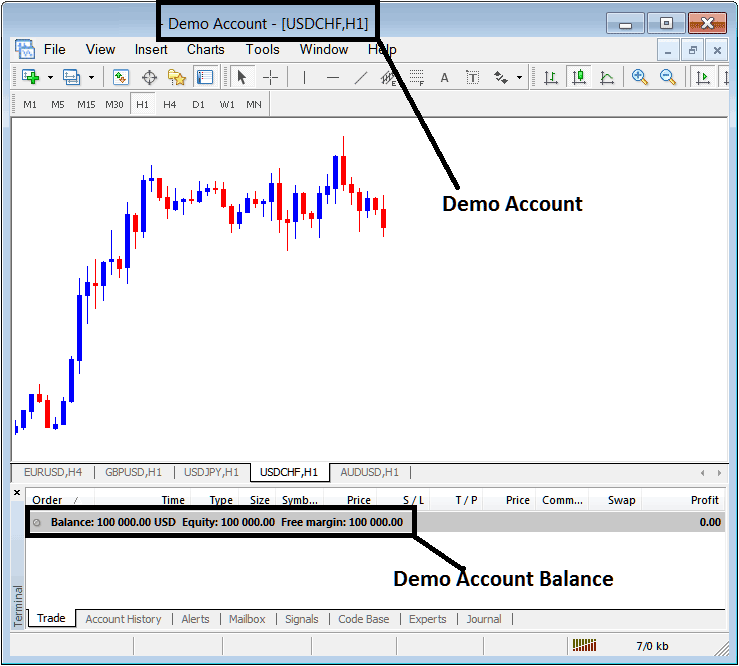The image size is (739, 666).
Task: Switch to the Account History tab
Action: 123,619
